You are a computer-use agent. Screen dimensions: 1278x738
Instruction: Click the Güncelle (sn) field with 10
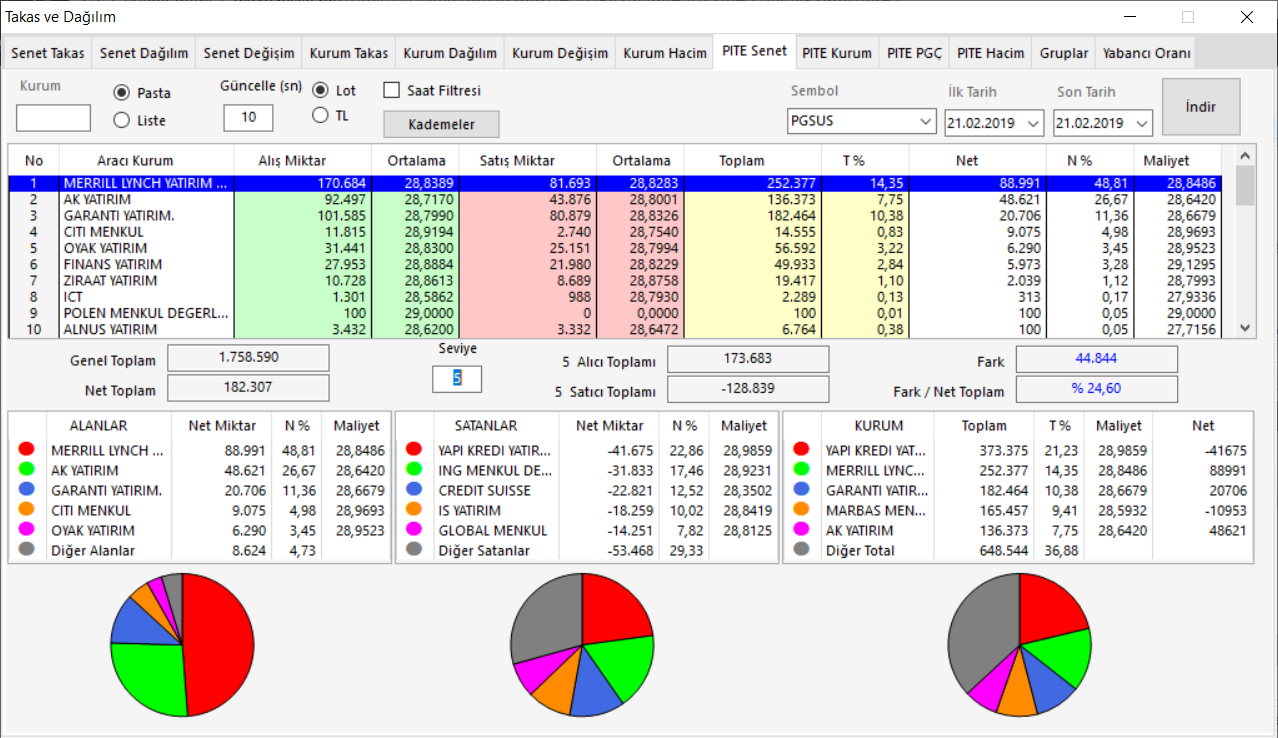(248, 118)
